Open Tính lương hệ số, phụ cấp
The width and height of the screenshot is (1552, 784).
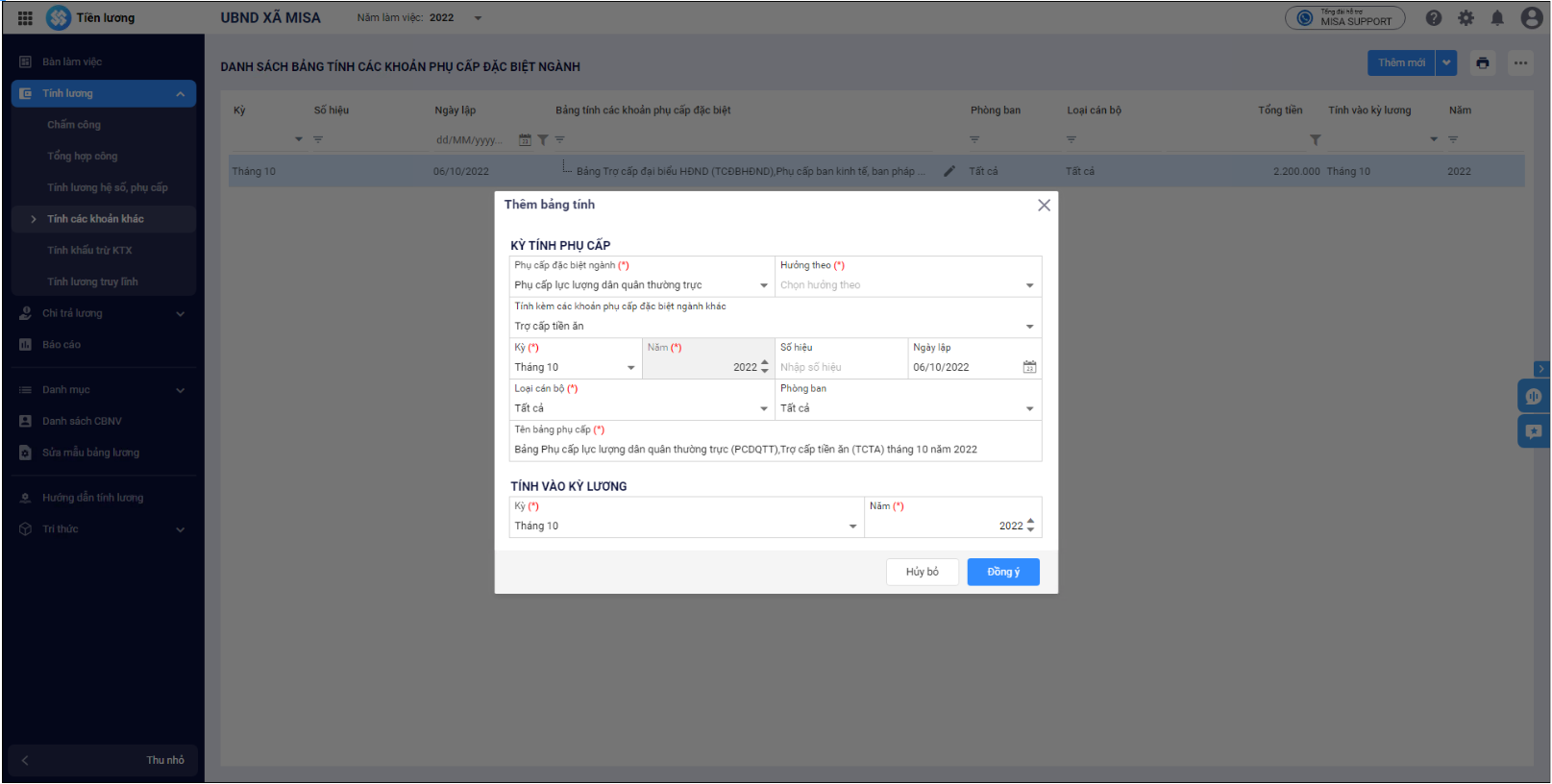click(x=108, y=188)
